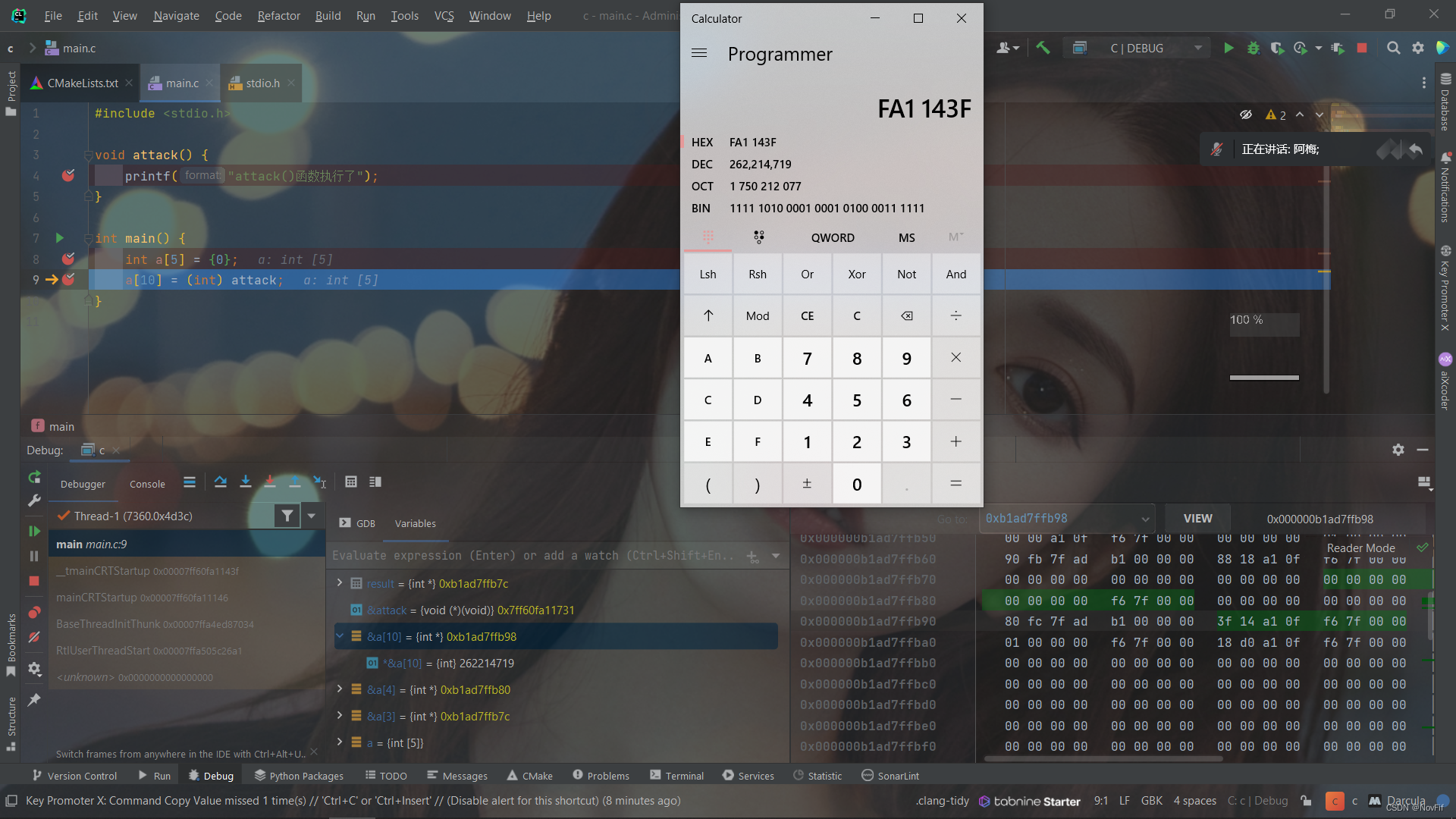Click the memory view horizontal scrollbar

click(x=1103, y=758)
